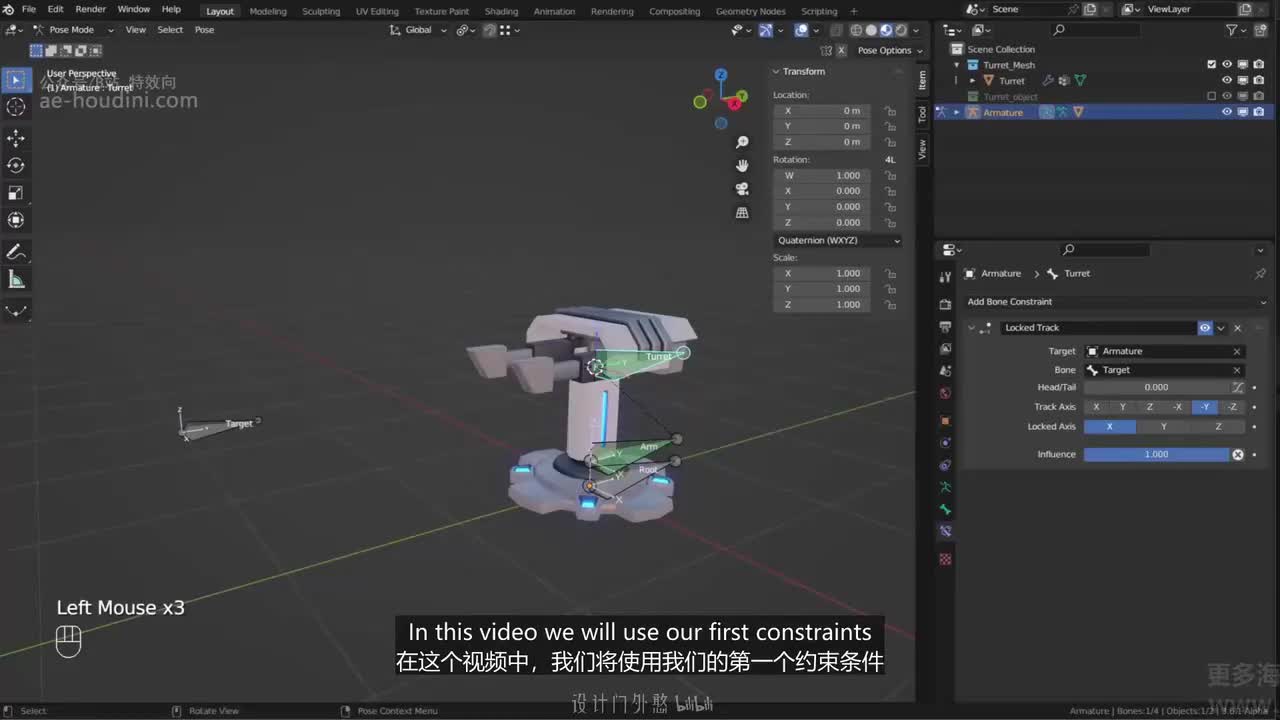Clear the Target bone field
This screenshot has height=720, width=1280.
(x=1237, y=370)
